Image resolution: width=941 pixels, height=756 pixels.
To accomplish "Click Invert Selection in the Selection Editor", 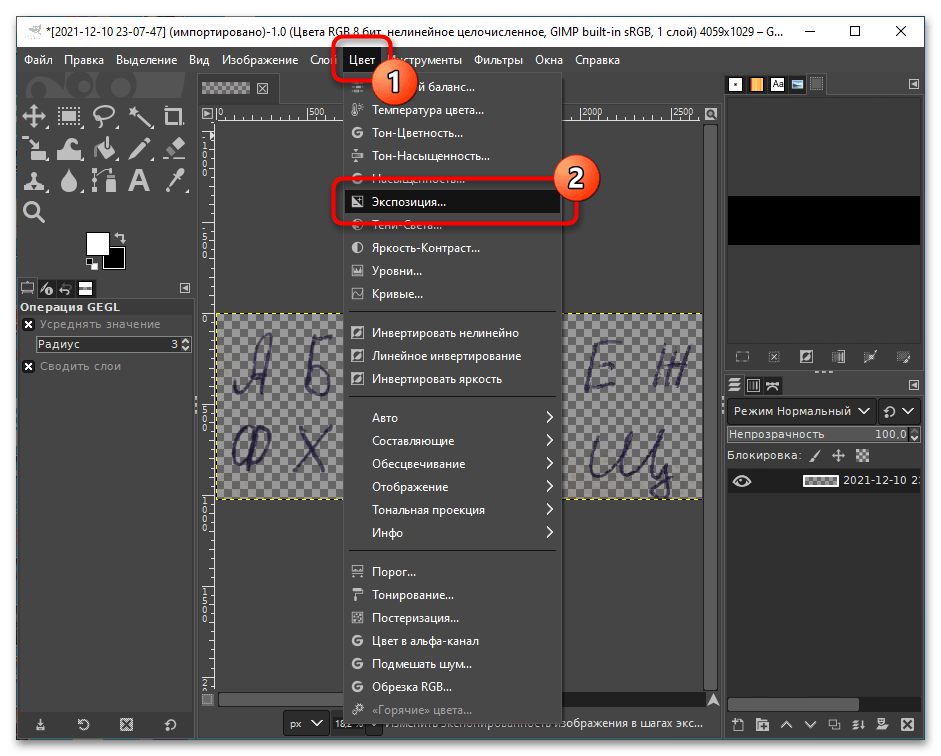I will coord(806,357).
